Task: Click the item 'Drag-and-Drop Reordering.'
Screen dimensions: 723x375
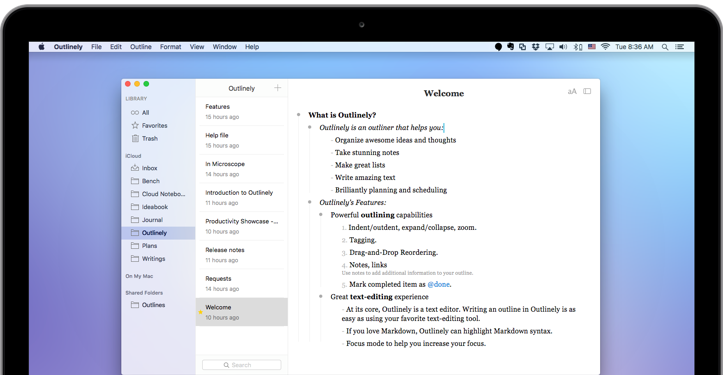Action: click(394, 252)
